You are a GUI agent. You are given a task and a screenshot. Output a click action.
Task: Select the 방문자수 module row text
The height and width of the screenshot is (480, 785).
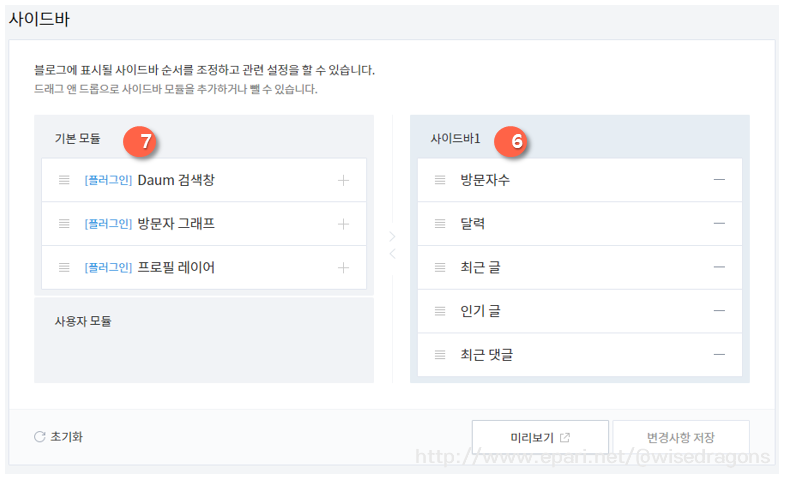[x=485, y=180]
